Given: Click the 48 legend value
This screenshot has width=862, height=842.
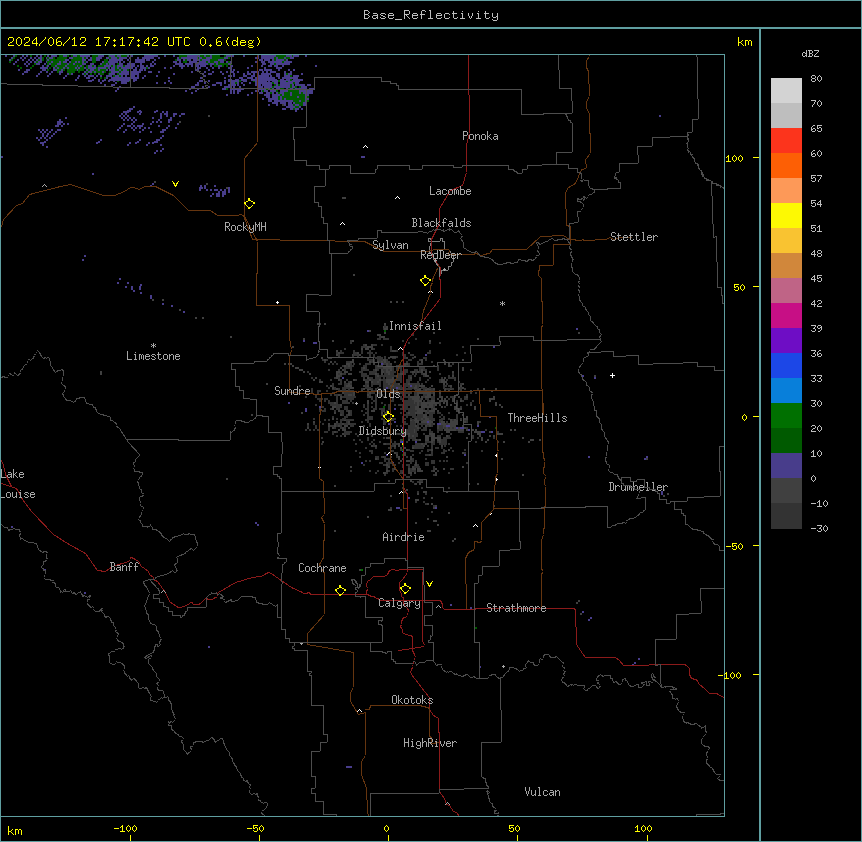Looking at the screenshot, I should (816, 253).
